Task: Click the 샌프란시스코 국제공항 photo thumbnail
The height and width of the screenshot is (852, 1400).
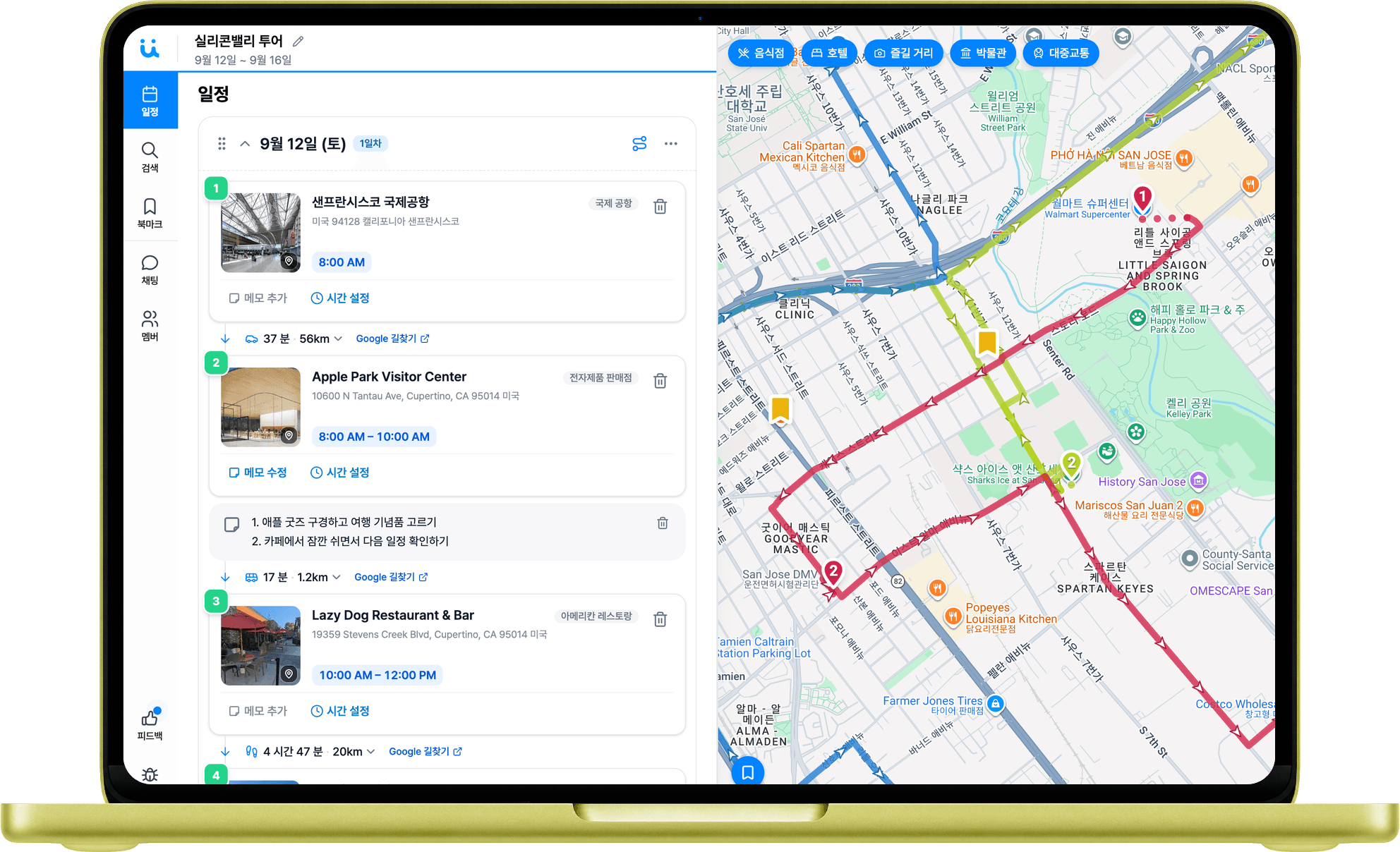Action: (260, 232)
